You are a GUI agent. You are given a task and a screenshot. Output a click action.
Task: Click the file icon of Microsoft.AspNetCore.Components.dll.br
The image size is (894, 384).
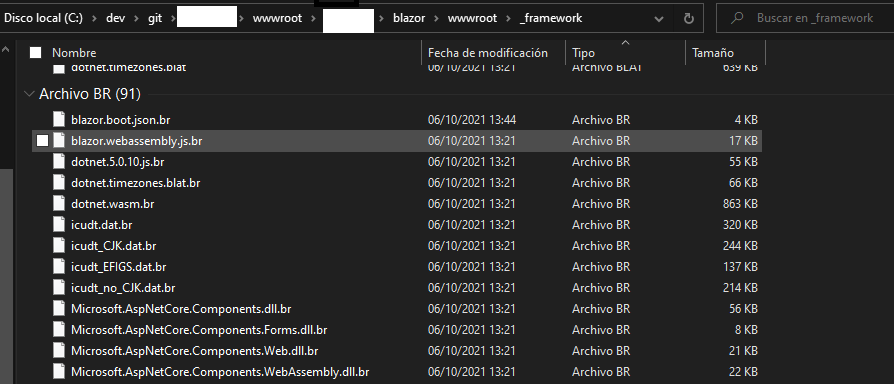[x=59, y=309]
